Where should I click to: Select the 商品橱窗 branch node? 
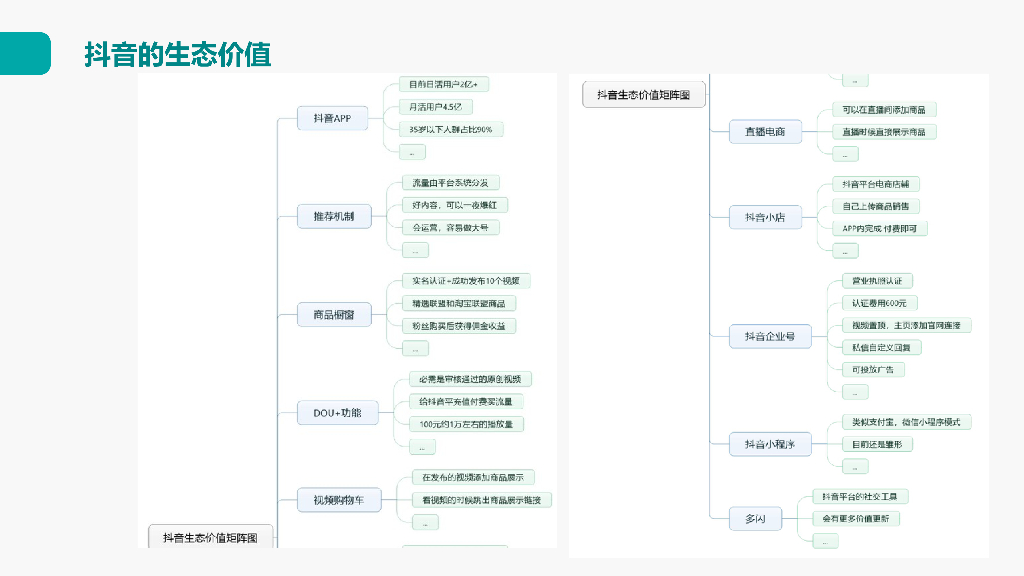click(x=334, y=314)
